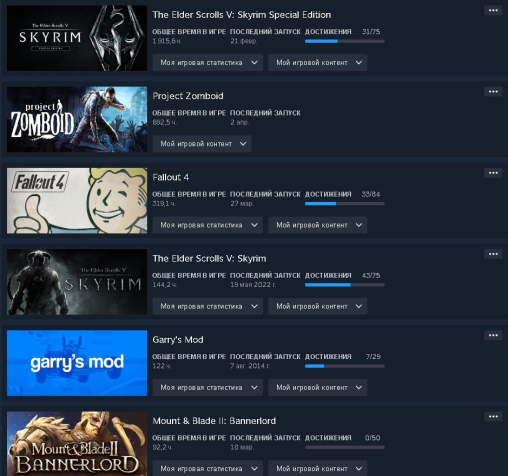Screen dimensions: 508x476
Task: Open the Project Zomboid title link
Action: (188, 96)
